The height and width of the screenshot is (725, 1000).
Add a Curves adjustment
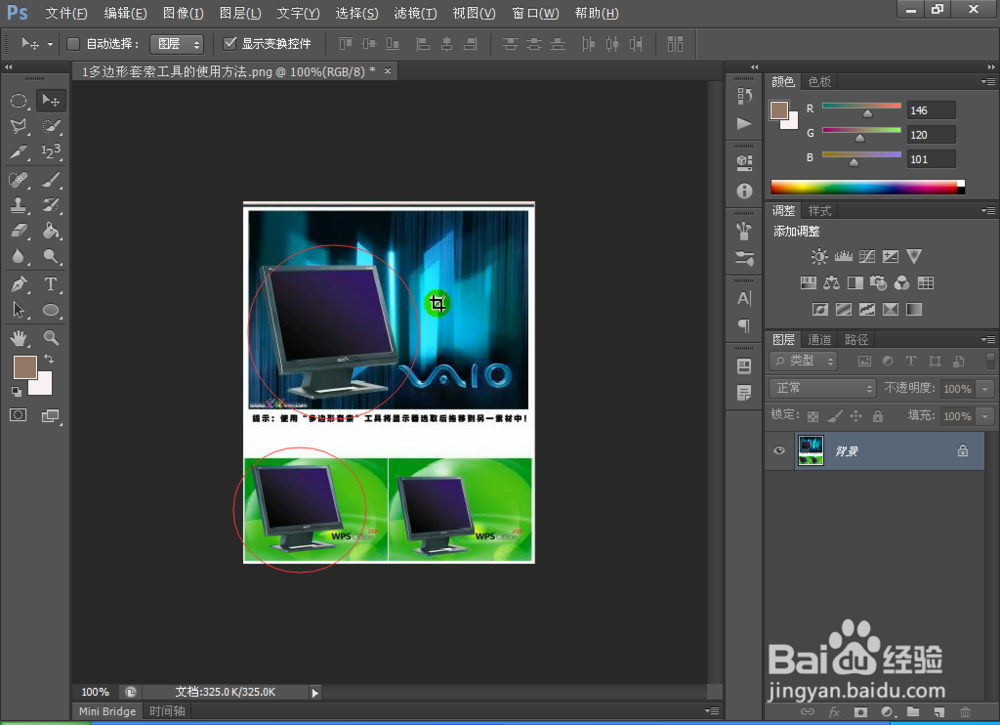tap(867, 256)
